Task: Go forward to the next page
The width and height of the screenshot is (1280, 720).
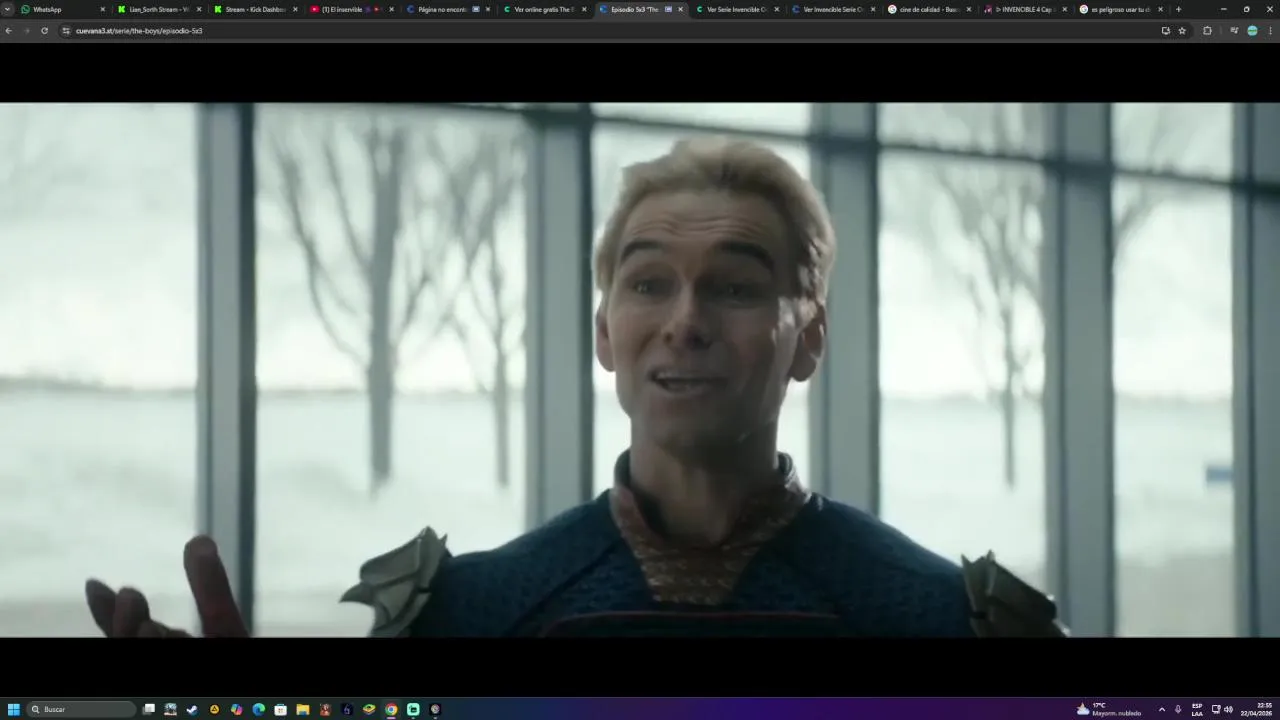Action: (26, 31)
